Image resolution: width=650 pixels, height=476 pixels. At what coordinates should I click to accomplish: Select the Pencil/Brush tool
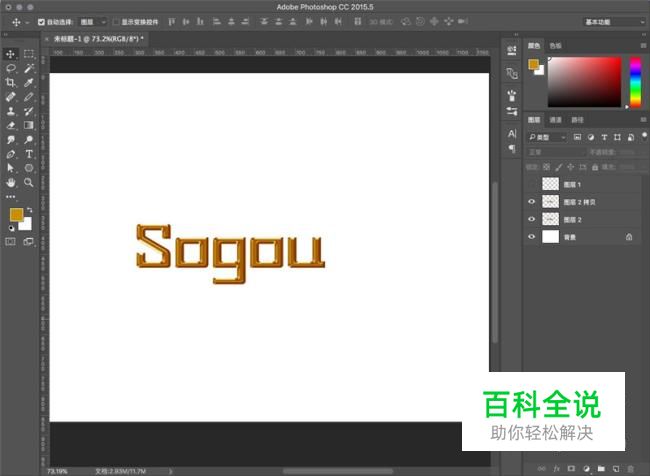tap(29, 97)
